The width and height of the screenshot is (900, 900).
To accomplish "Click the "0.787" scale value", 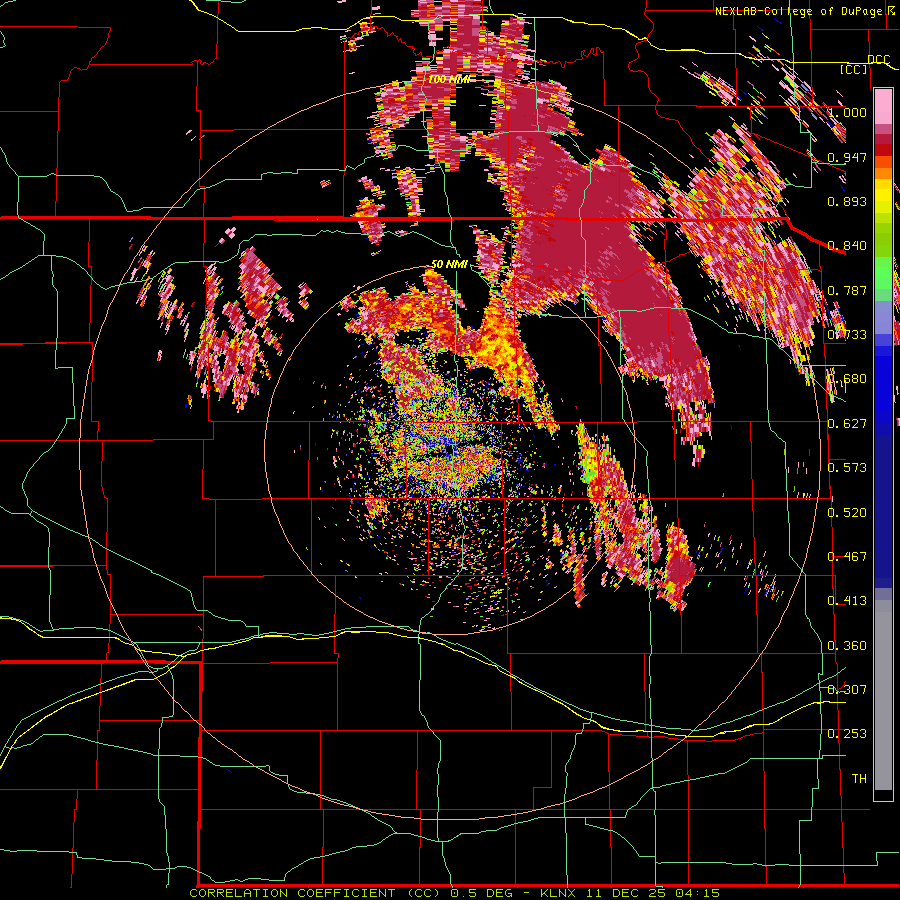I will (x=847, y=290).
